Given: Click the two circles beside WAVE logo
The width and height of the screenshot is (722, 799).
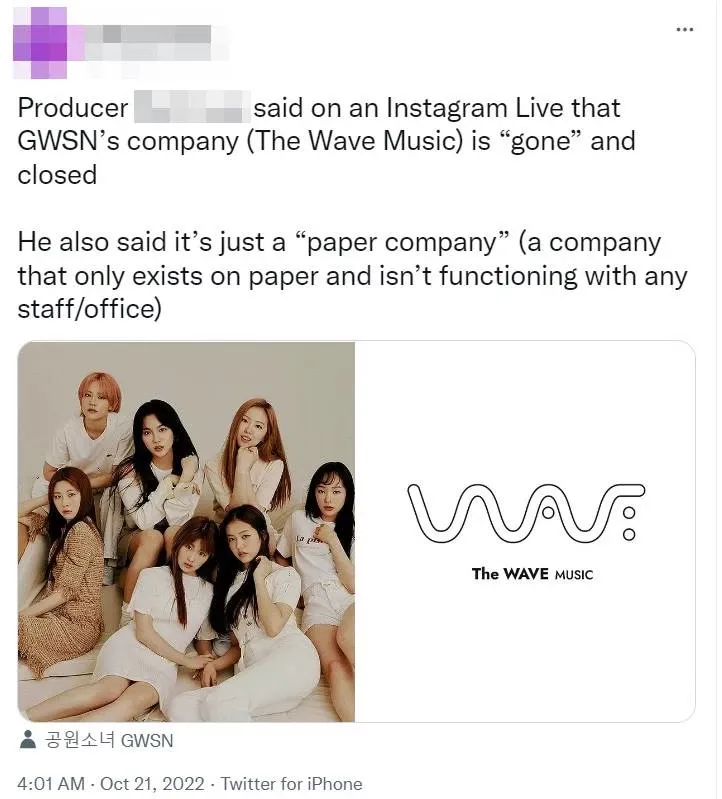Looking at the screenshot, I should pos(629,523).
